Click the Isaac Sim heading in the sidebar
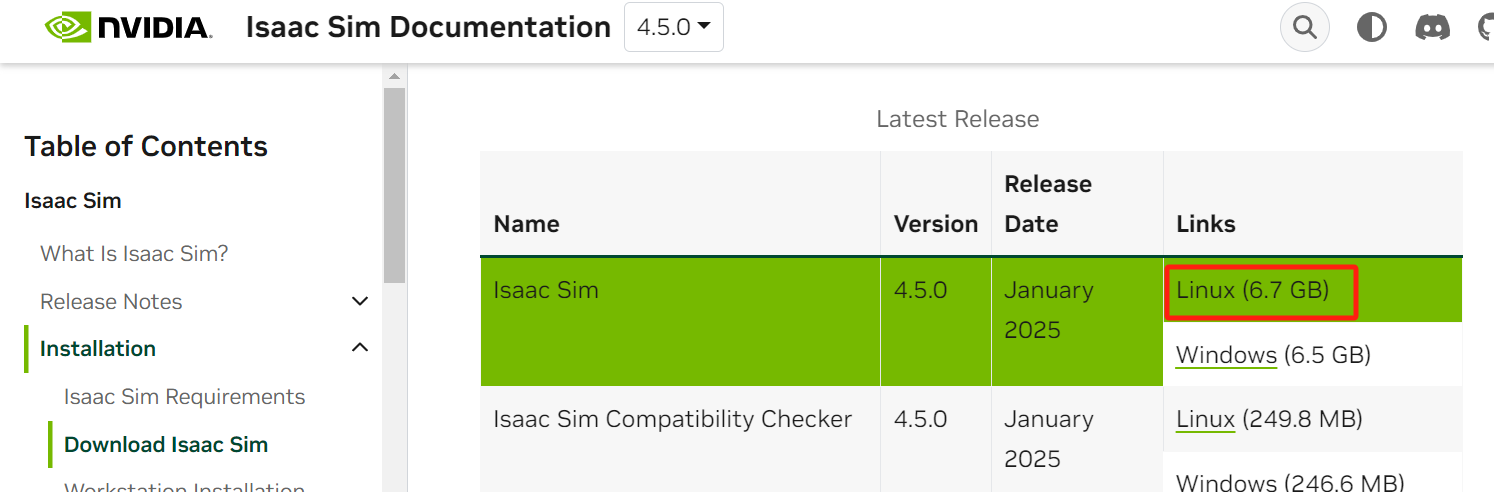The width and height of the screenshot is (1494, 492). (x=73, y=201)
